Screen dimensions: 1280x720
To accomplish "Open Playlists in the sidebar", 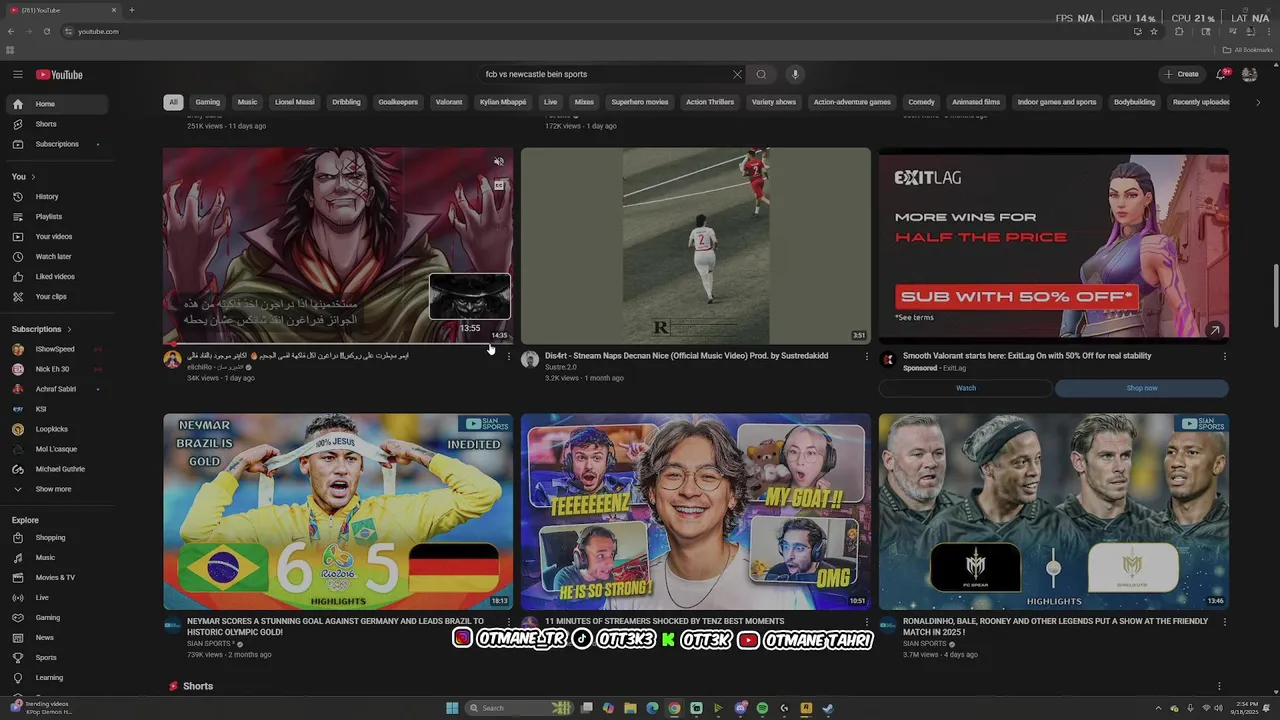I will click(x=58, y=217).
